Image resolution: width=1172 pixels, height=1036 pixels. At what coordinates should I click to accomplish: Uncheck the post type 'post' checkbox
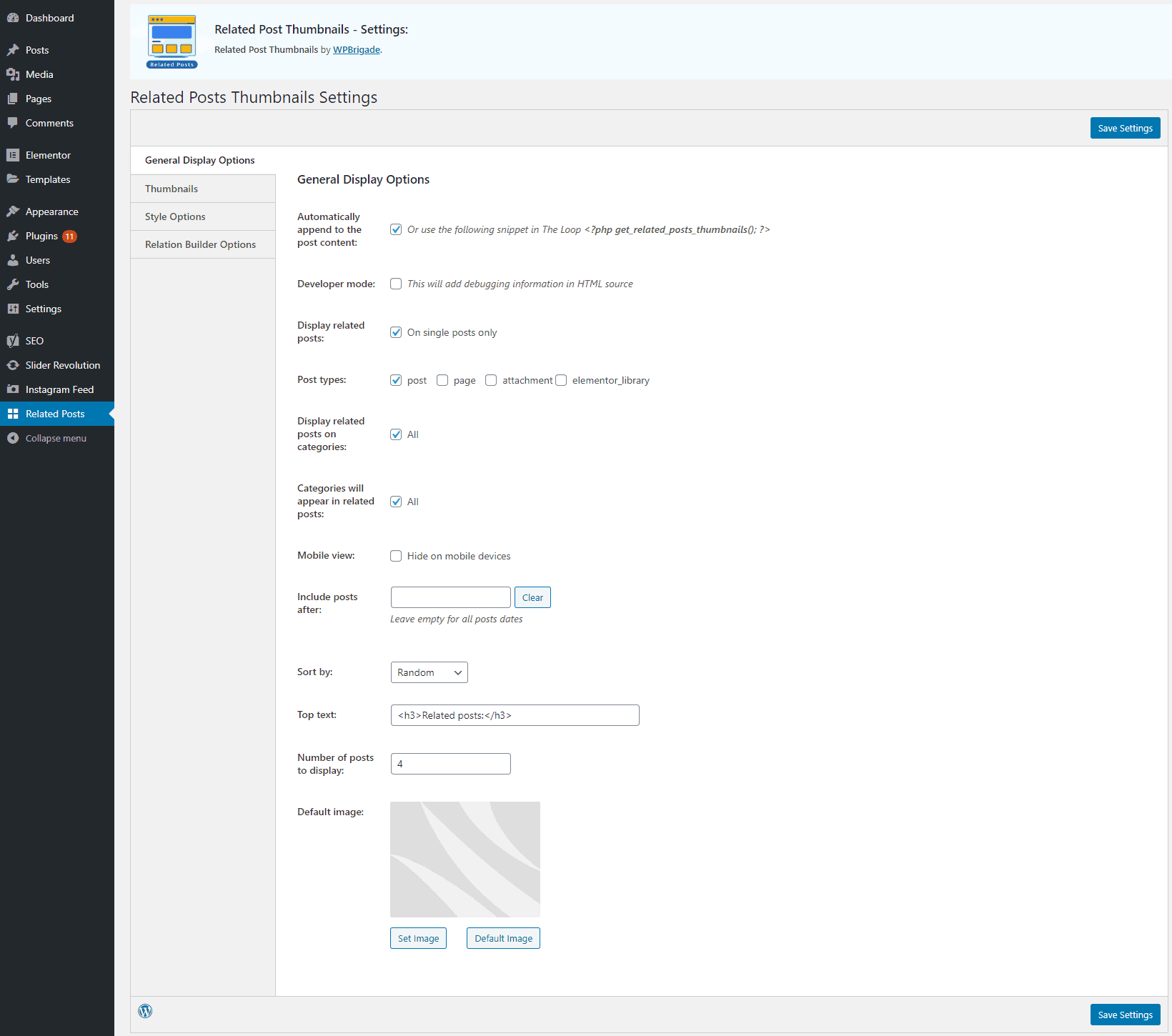coord(396,380)
